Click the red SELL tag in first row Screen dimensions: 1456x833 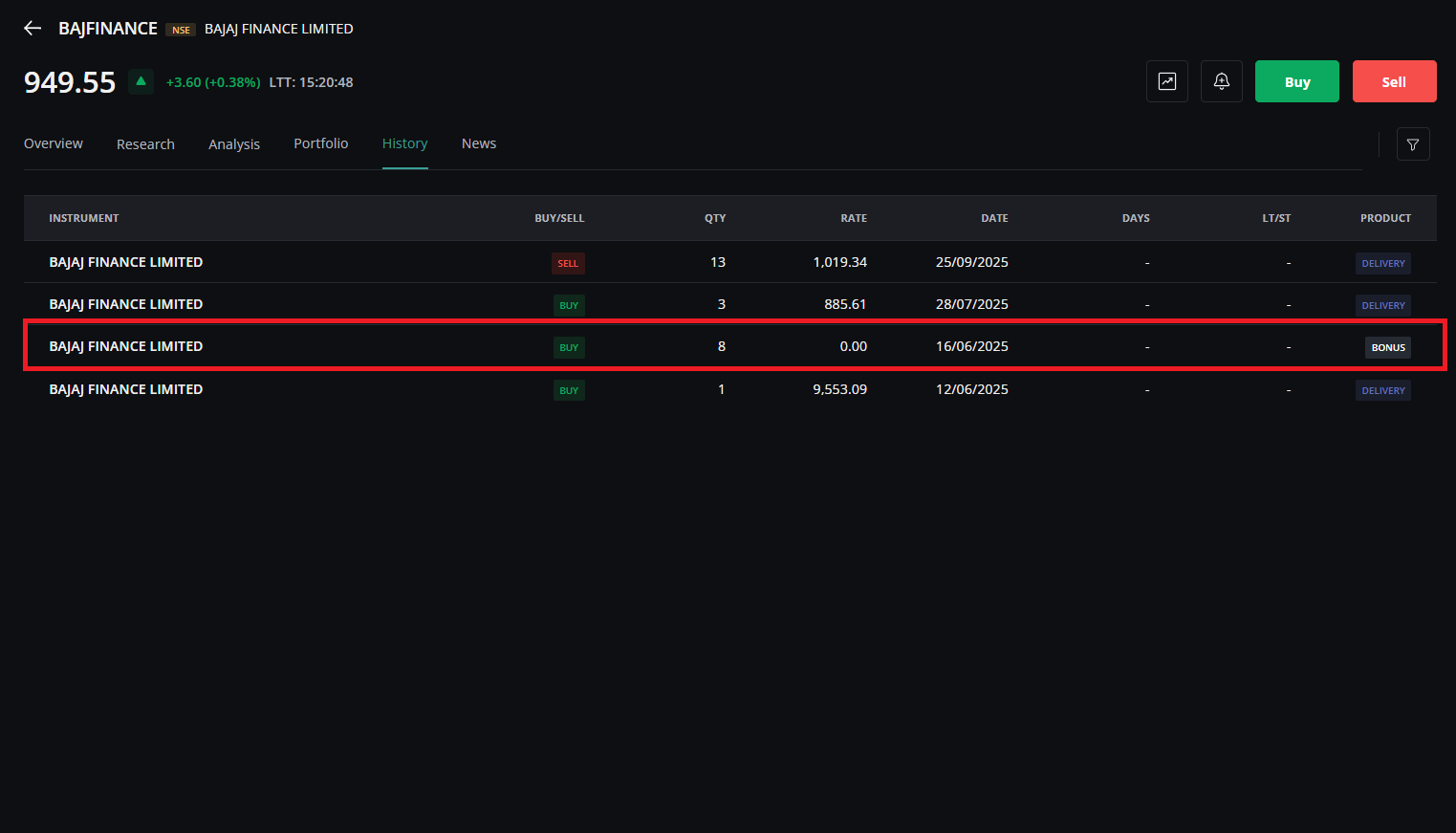tap(568, 263)
